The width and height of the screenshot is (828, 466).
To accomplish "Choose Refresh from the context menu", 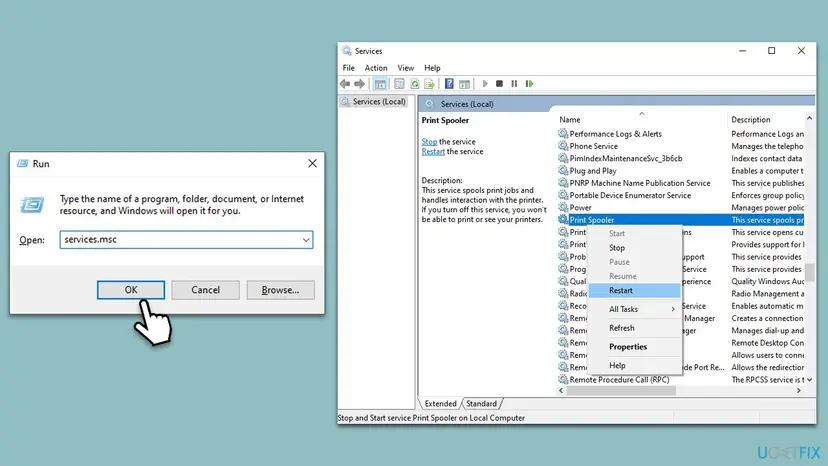I will [x=635, y=328].
